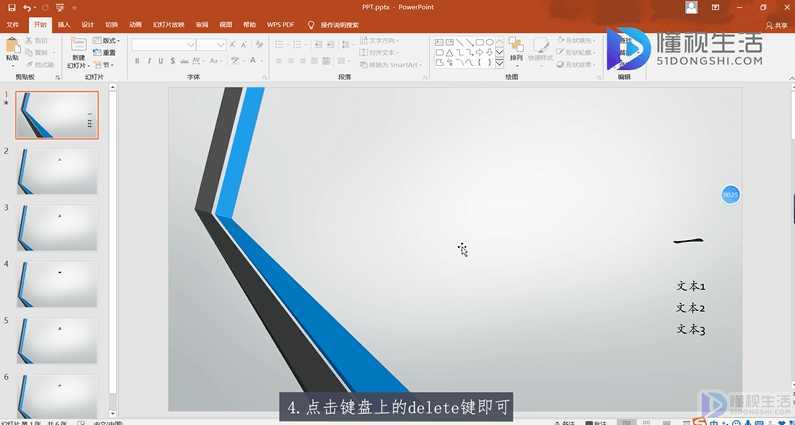Viewport: 795px width, 425px height.
Task: Switch to the 动画 Animations tab
Action: click(135, 25)
